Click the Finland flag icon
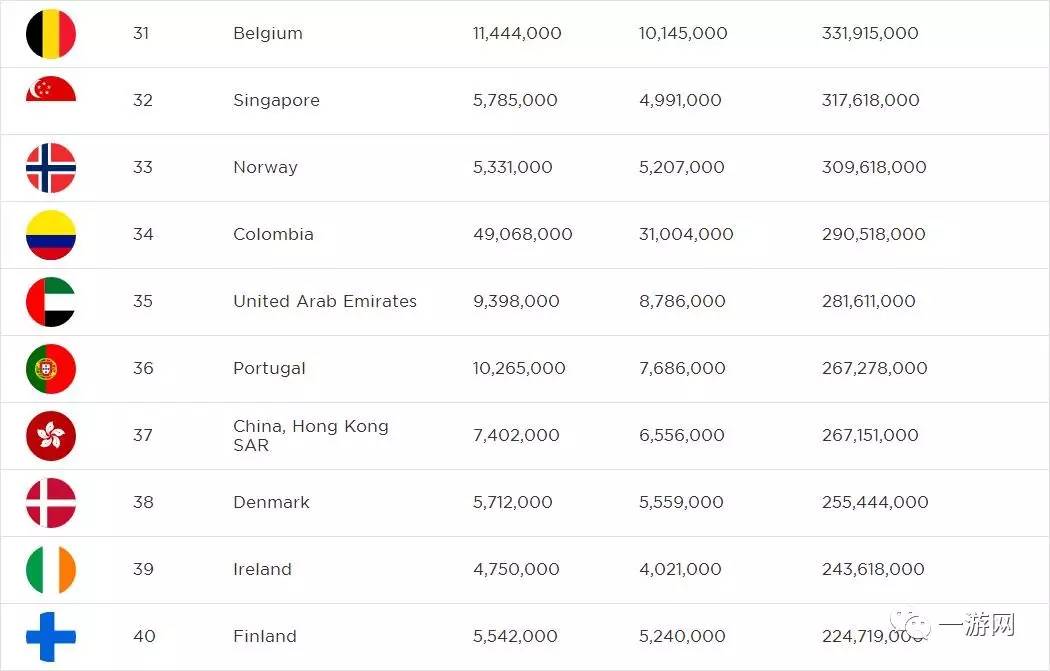The width and height of the screenshot is (1050, 671). [51, 637]
